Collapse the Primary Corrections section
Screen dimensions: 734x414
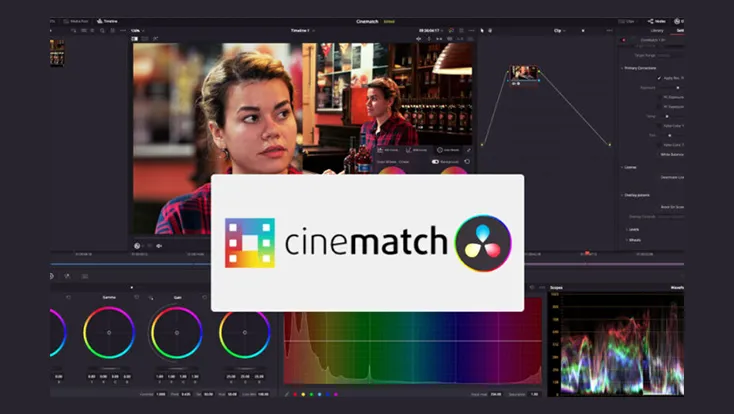tap(639, 68)
